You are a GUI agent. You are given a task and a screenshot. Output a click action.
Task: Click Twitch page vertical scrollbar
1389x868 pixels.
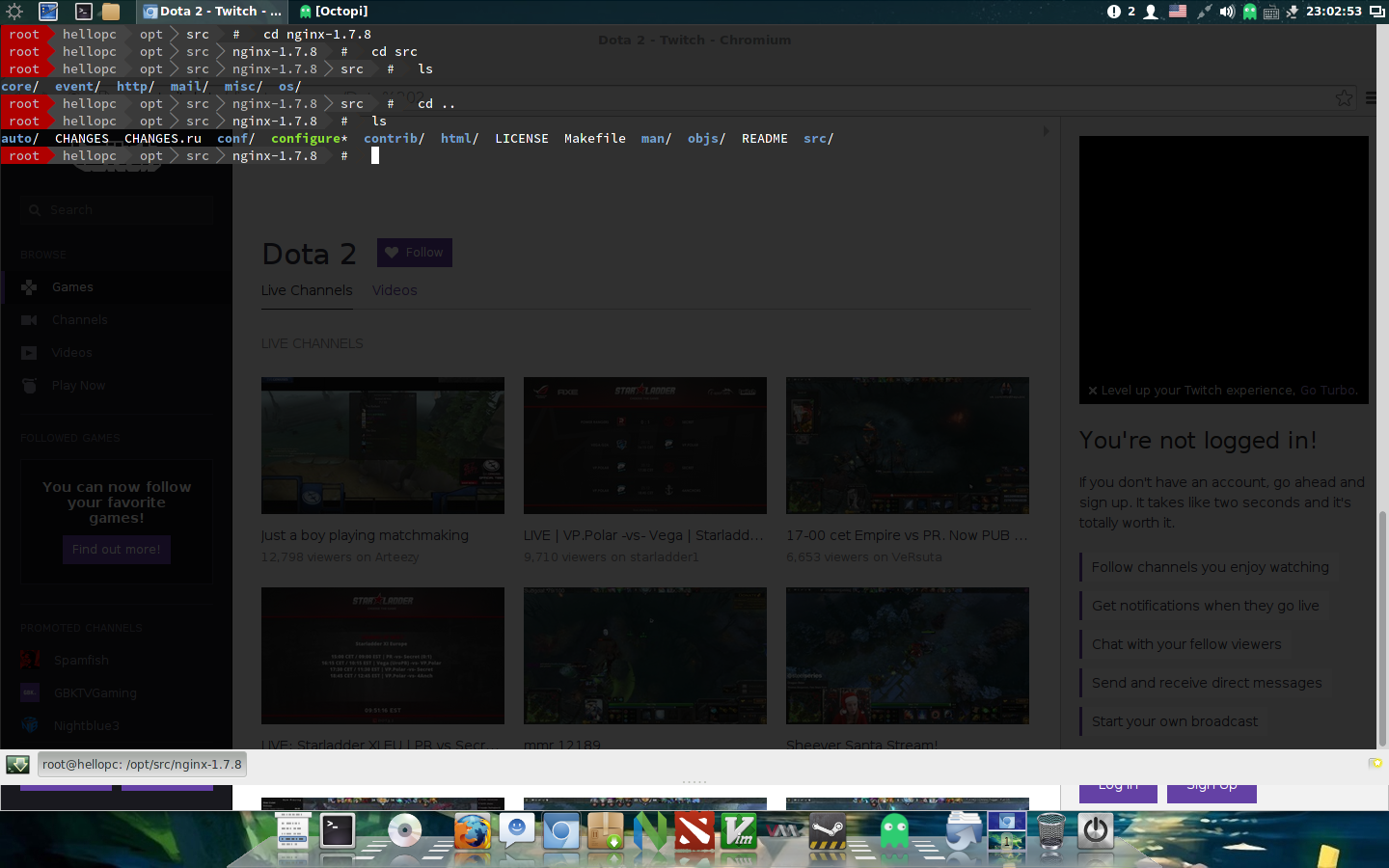click(x=1382, y=629)
